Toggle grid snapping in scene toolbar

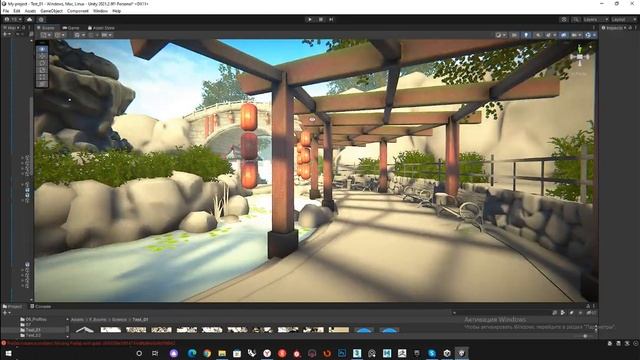coord(91,35)
